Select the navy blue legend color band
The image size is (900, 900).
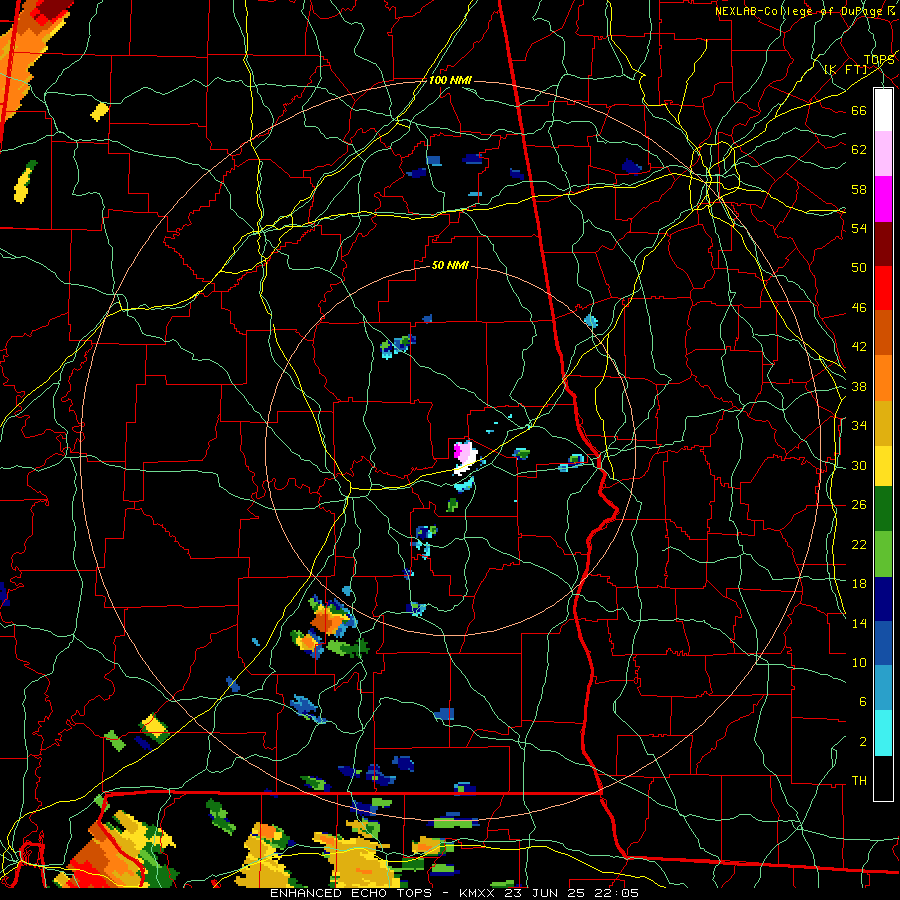pos(883,599)
